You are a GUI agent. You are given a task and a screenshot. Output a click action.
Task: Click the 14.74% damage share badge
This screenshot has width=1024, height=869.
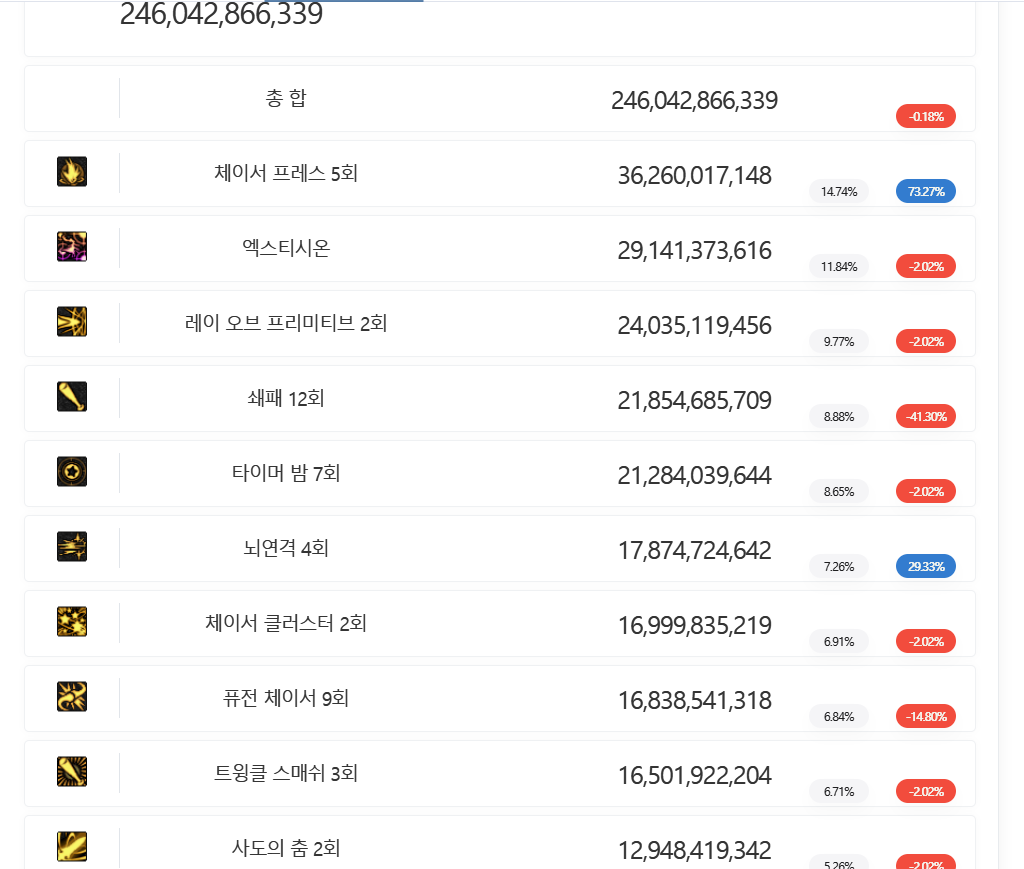point(839,191)
